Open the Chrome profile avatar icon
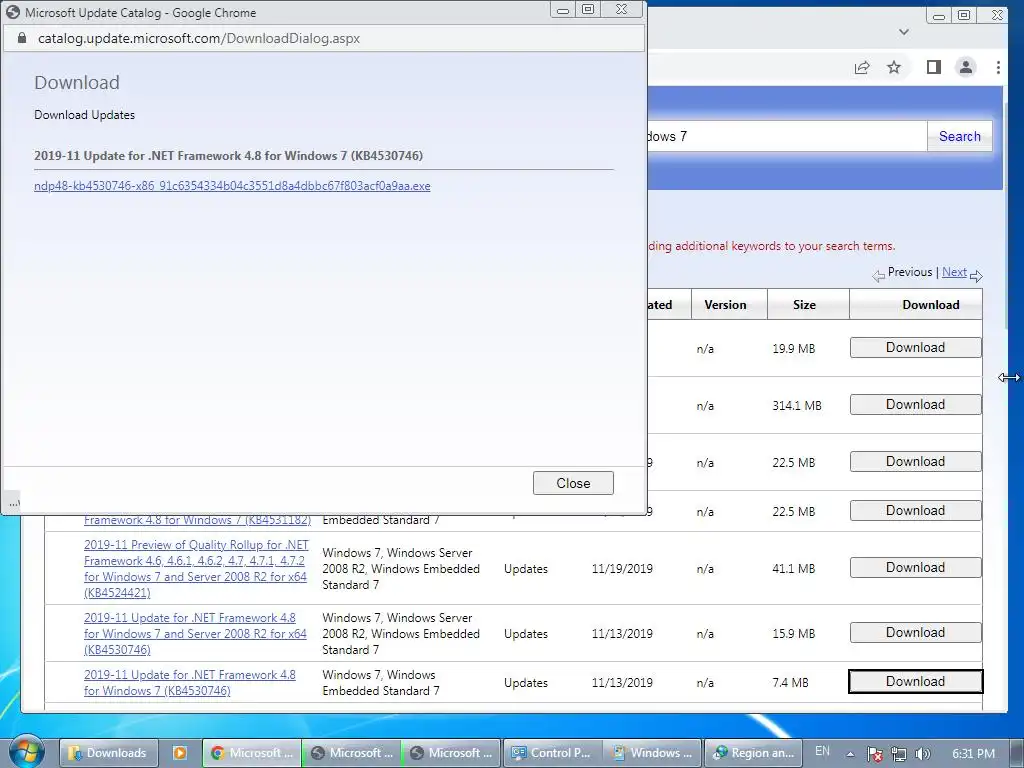Viewport: 1024px width, 768px height. click(x=965, y=67)
